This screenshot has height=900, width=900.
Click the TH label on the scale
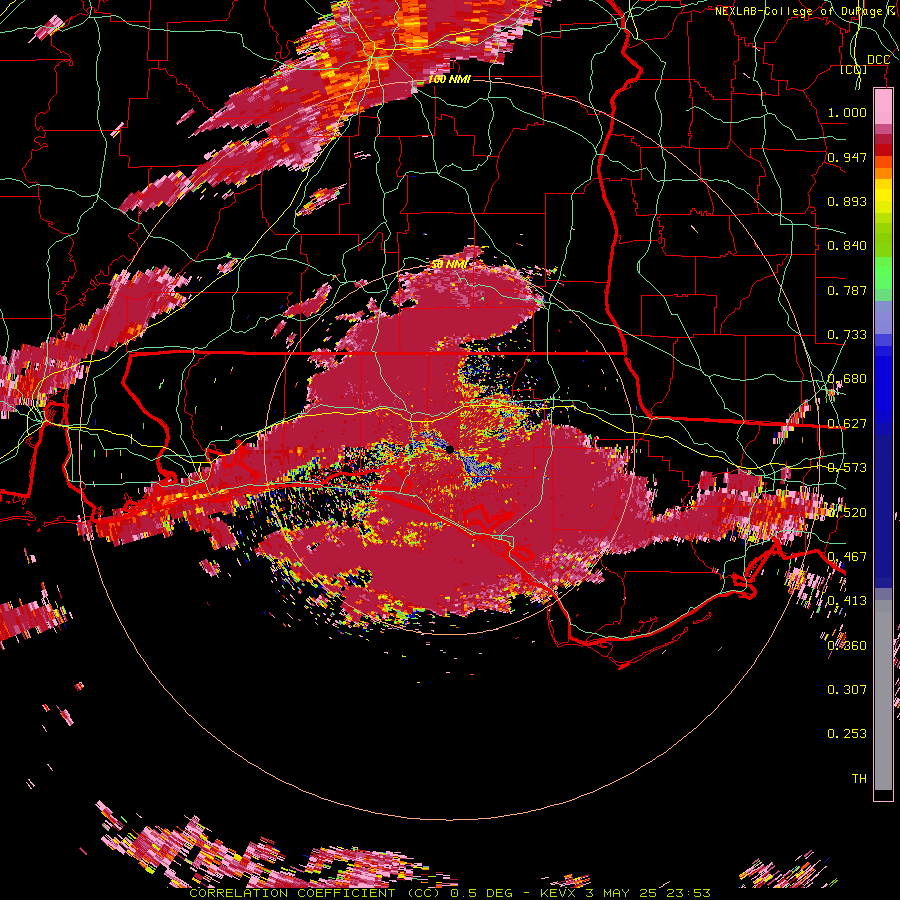[x=859, y=778]
